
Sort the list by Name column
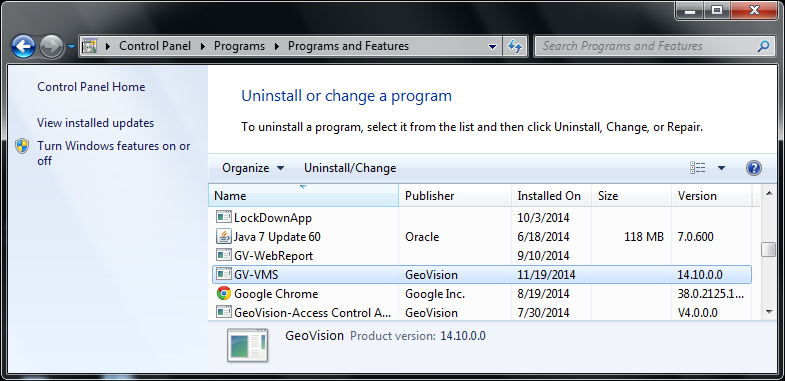pos(303,196)
